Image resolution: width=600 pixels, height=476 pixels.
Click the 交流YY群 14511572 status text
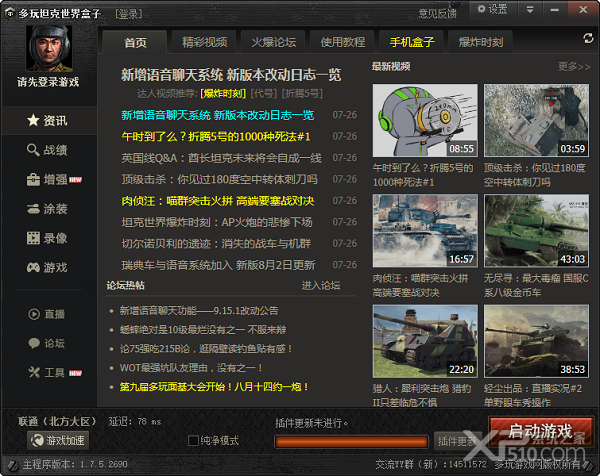pos(431,464)
